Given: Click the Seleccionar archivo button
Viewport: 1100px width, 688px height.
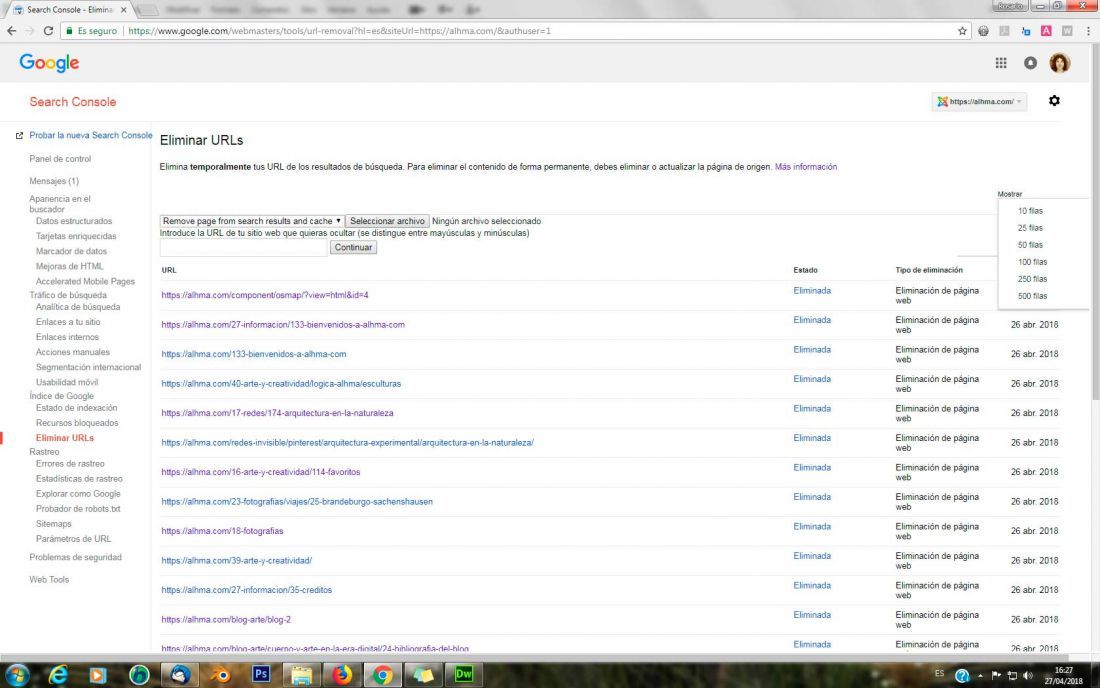Looking at the screenshot, I should click(387, 221).
